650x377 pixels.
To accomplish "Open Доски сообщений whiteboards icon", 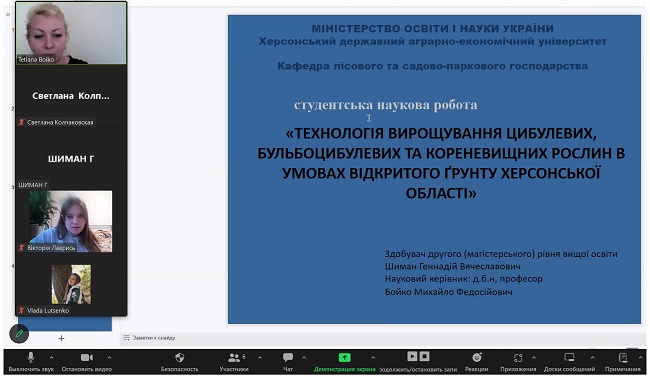I will (x=569, y=358).
